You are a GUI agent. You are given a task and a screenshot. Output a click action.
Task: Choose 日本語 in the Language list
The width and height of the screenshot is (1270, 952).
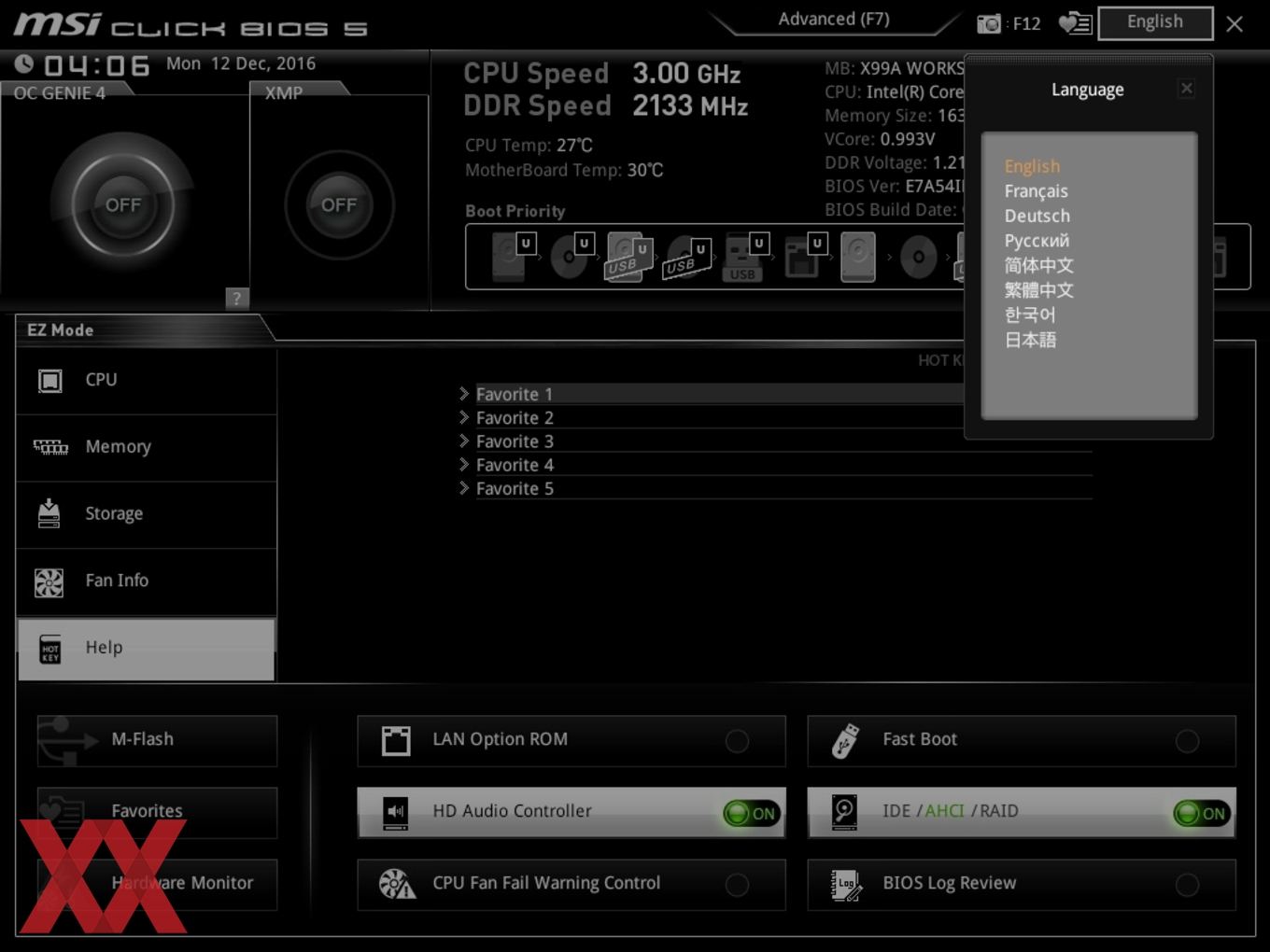click(1030, 340)
